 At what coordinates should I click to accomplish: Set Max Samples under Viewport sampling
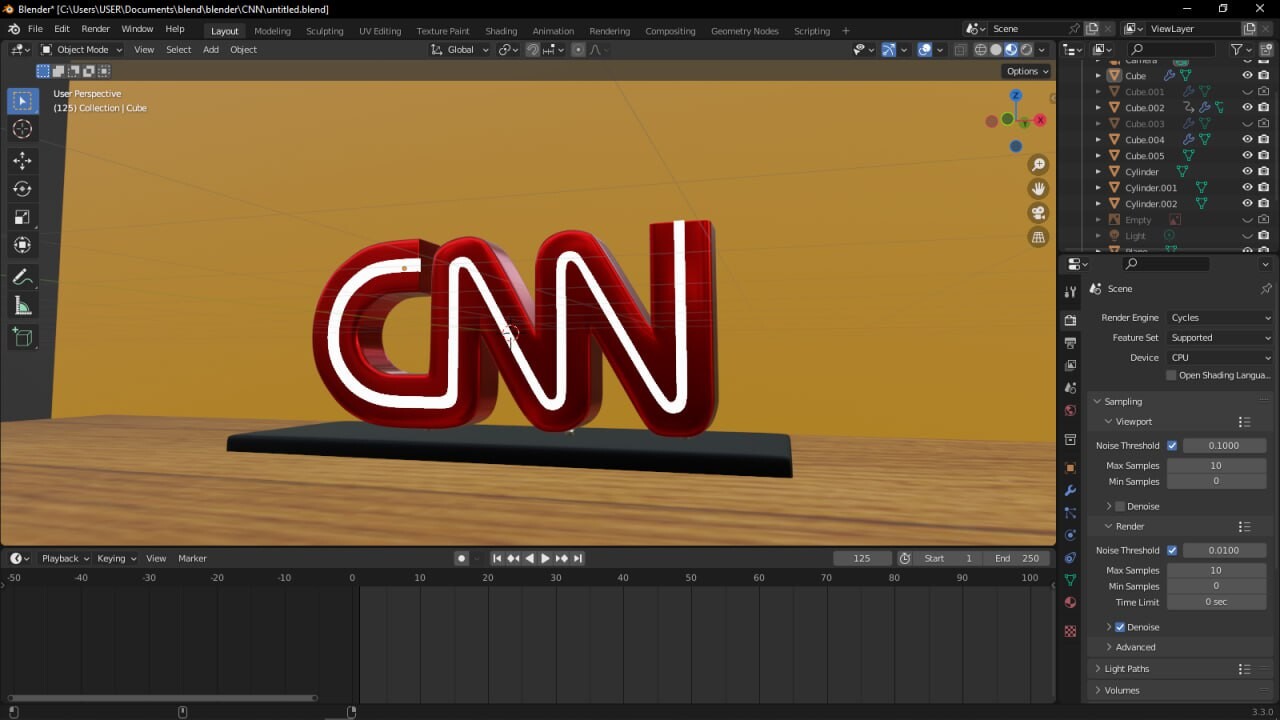pos(1216,465)
